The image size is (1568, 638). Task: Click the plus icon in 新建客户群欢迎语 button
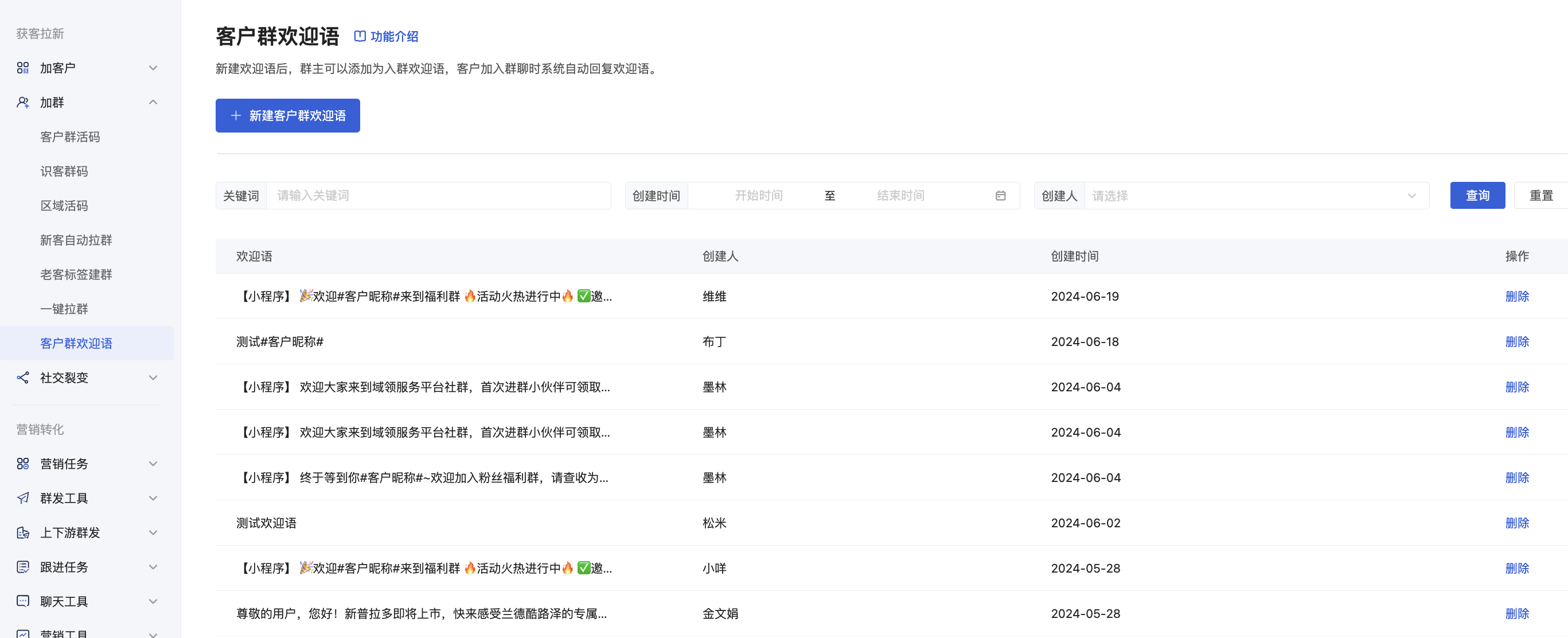[x=236, y=116]
